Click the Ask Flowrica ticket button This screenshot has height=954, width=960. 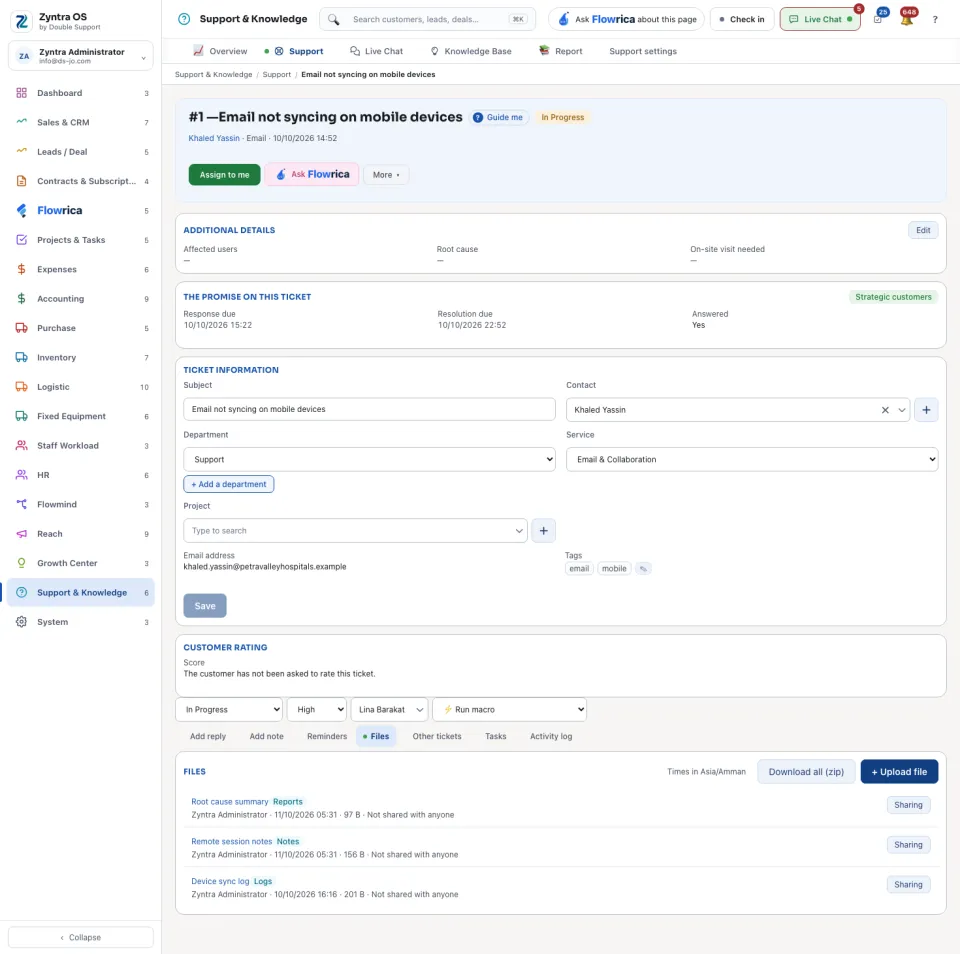(312, 175)
